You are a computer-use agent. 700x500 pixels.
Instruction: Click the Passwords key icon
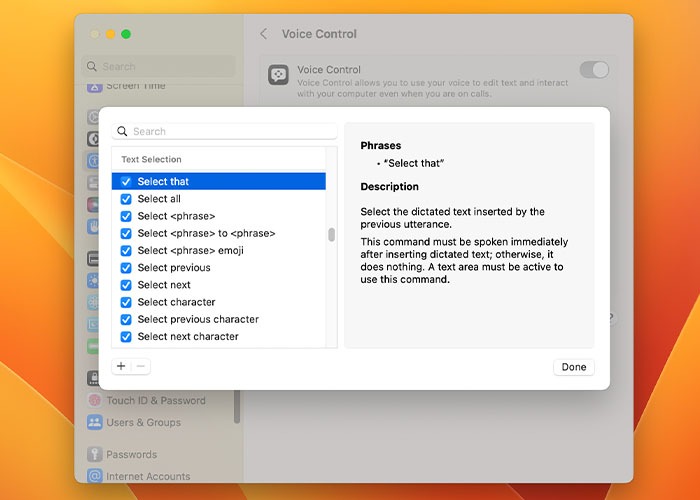click(95, 454)
